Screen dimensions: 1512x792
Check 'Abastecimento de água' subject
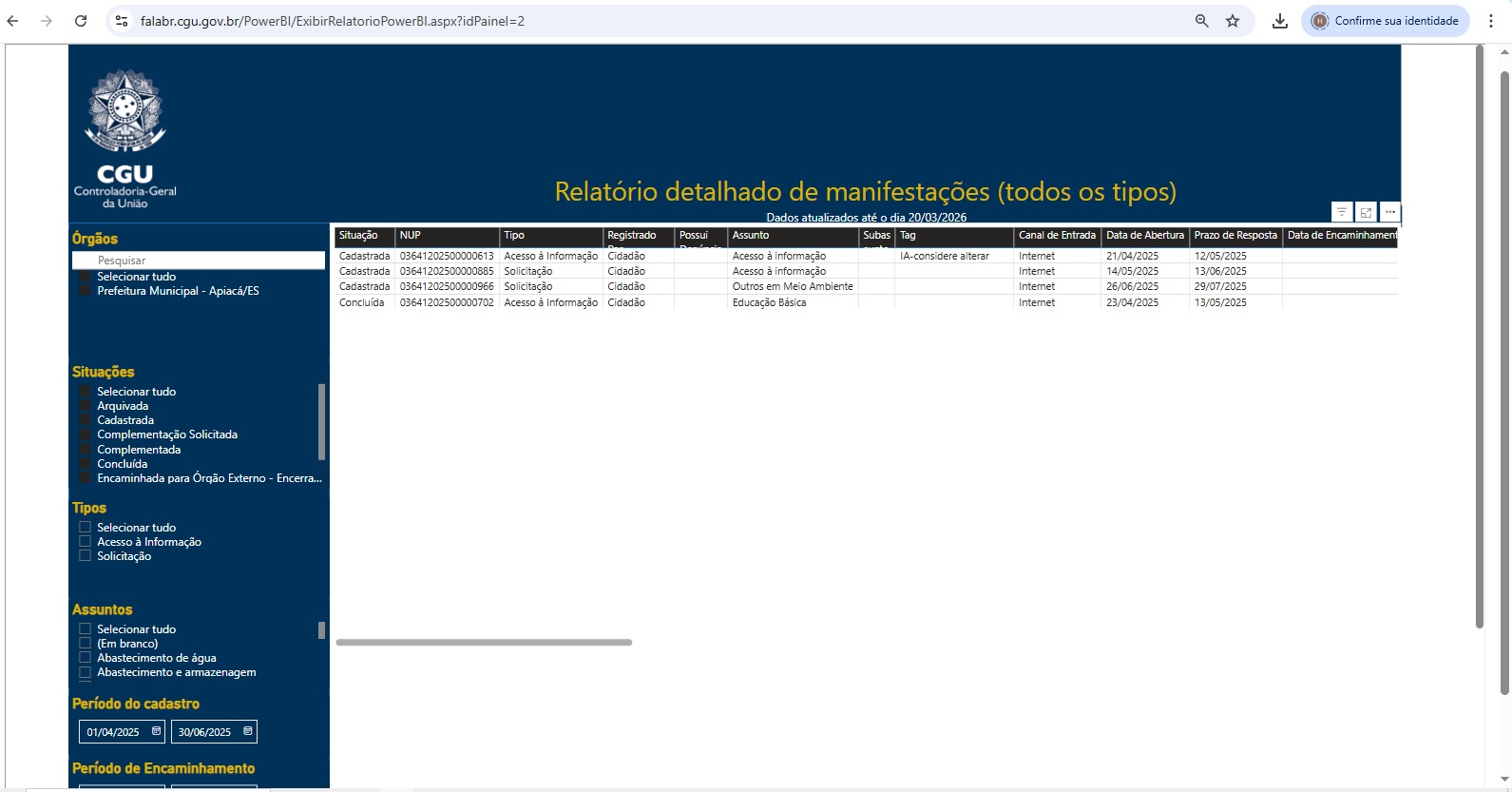pyautogui.click(x=86, y=658)
